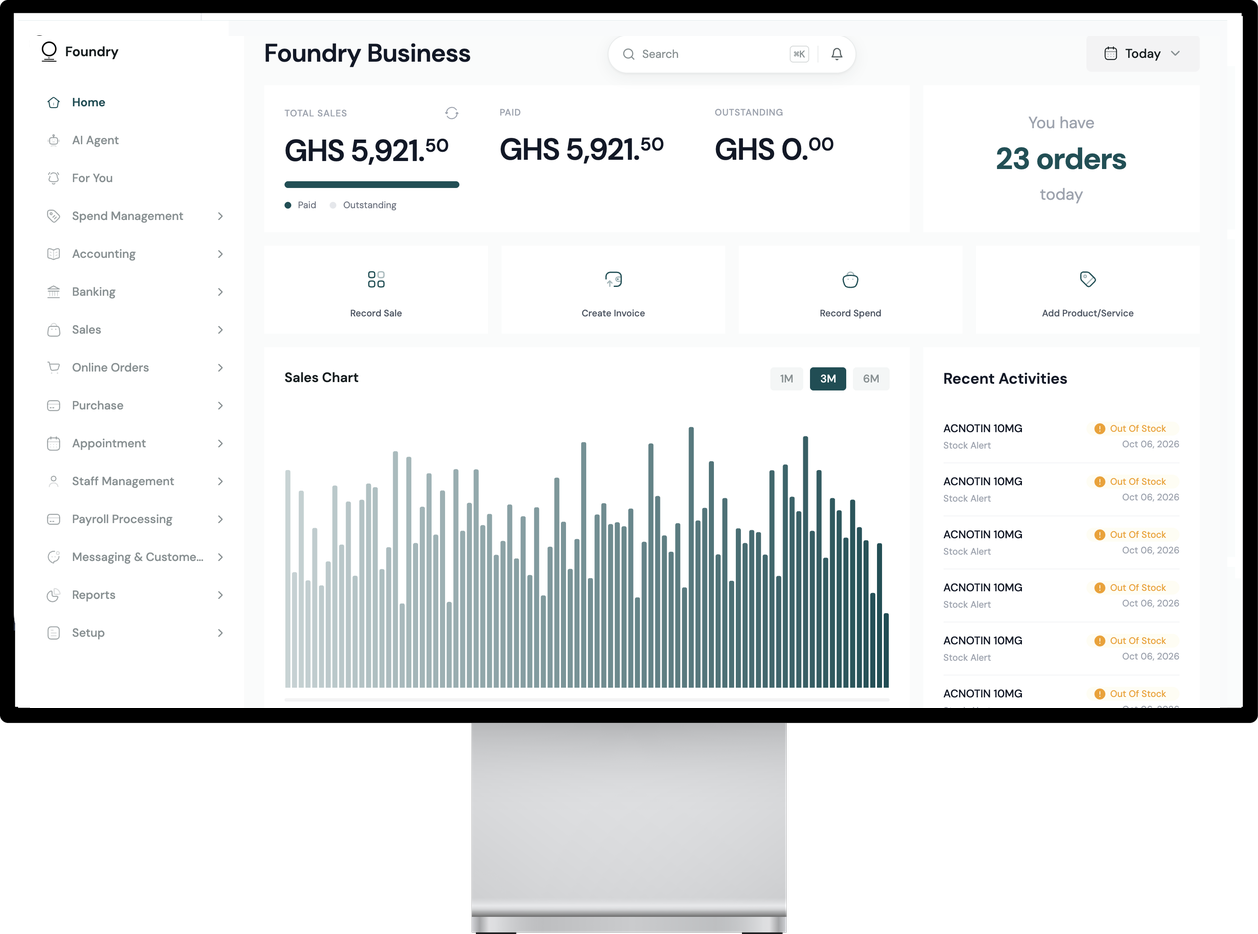Expand Setup submenu chevron
Image resolution: width=1258 pixels, height=934 pixels.
coord(220,633)
